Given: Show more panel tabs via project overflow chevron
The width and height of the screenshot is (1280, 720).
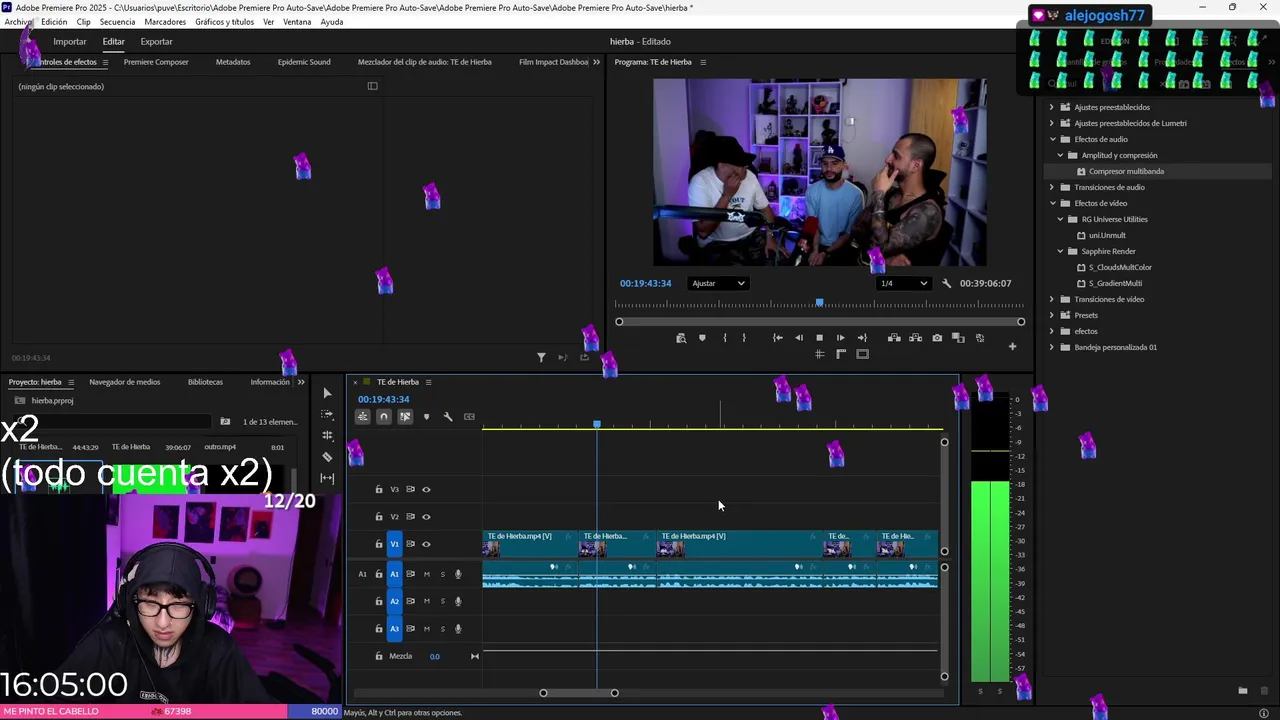Looking at the screenshot, I should pos(301,382).
